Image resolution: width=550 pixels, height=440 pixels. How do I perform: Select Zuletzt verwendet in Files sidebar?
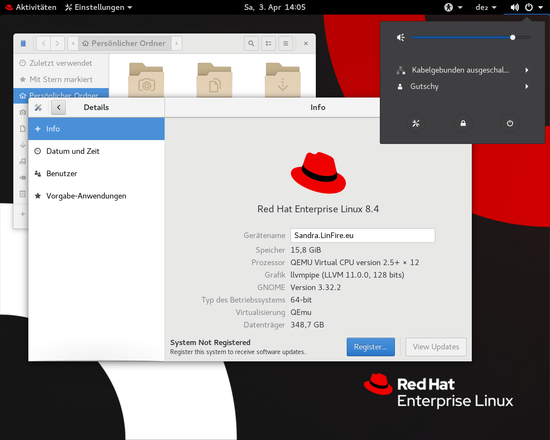(x=61, y=63)
